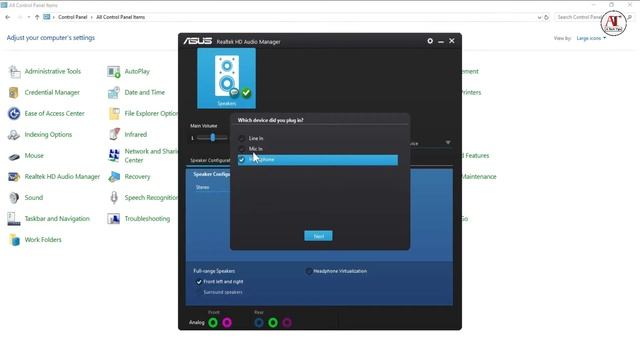Open View by Large icons dropdown
The height and width of the screenshot is (360, 640).
pyautogui.click(x=591, y=38)
